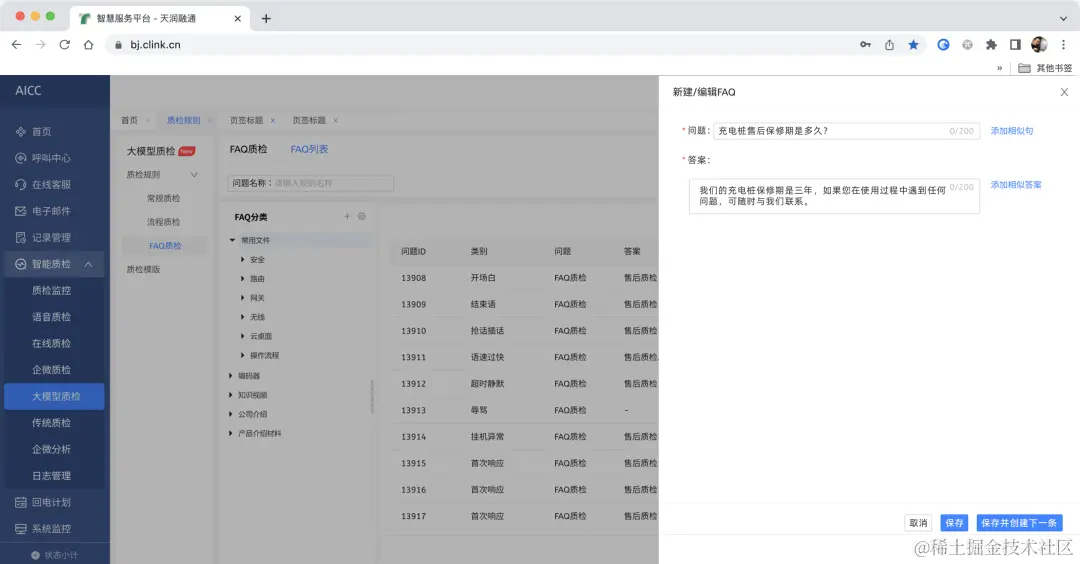Screen dimensions: 1080x564
Task: Open 系统监控 in the sidebar
Action: [x=52, y=529]
